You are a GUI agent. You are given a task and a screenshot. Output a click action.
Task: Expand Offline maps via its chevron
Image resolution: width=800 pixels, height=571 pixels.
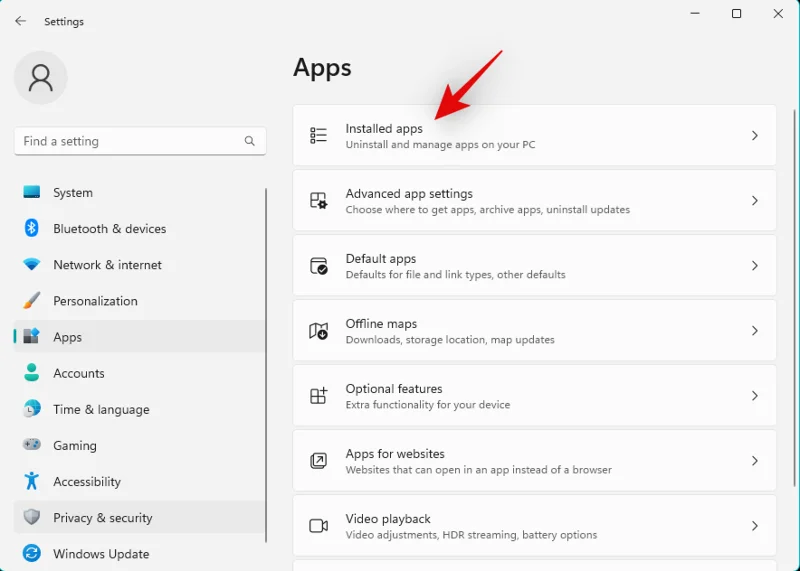(x=755, y=331)
